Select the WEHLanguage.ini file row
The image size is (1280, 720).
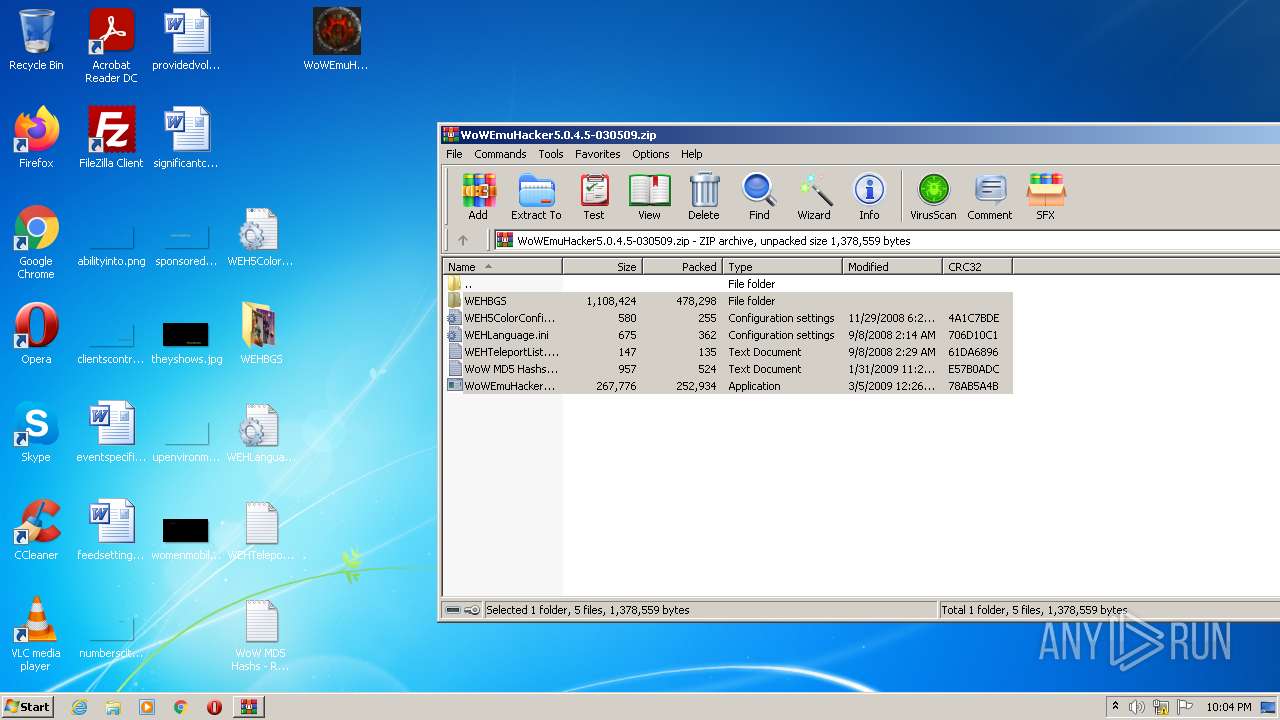[728, 335]
